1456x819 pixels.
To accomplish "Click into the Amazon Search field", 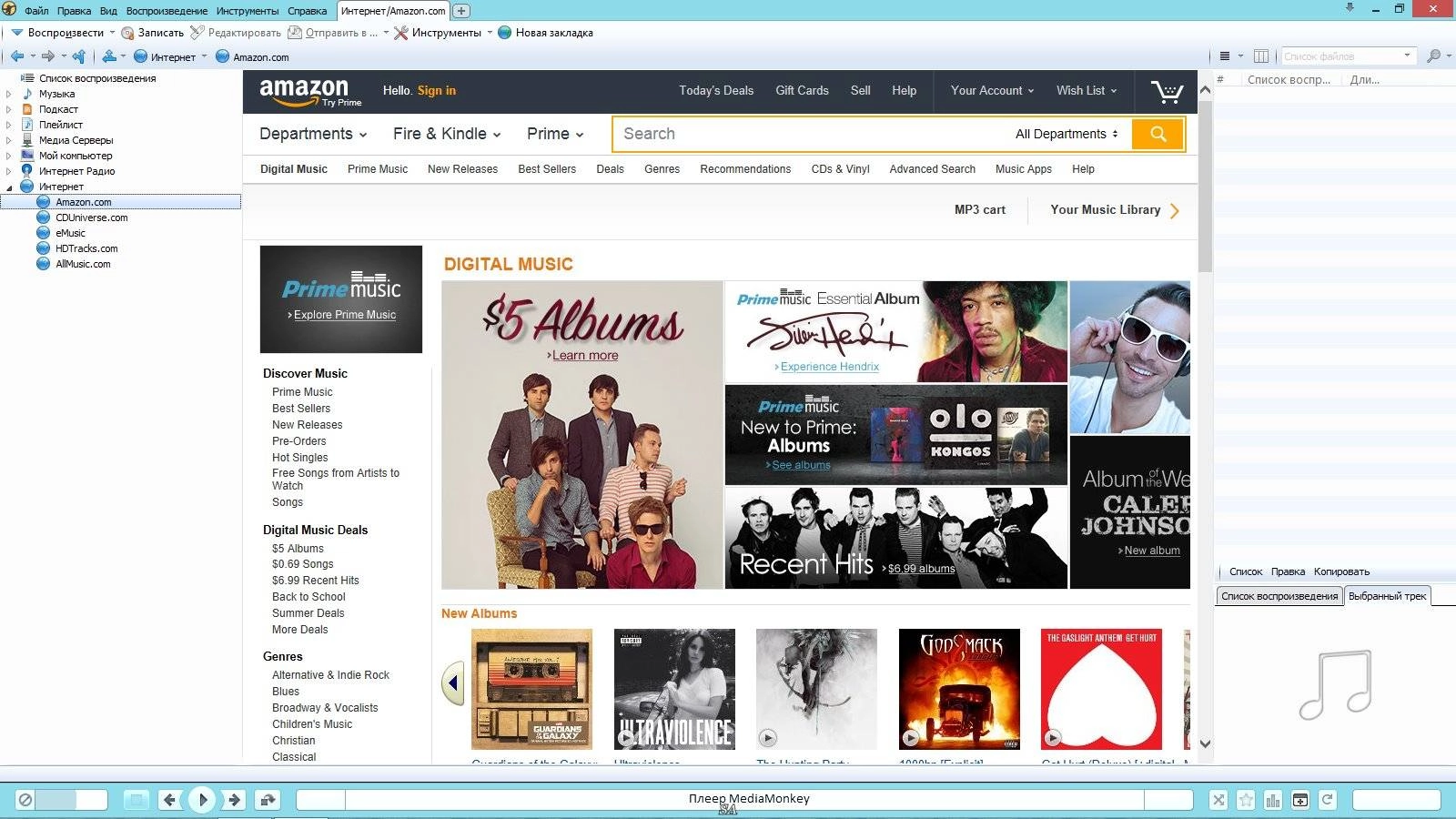I will pos(810,134).
